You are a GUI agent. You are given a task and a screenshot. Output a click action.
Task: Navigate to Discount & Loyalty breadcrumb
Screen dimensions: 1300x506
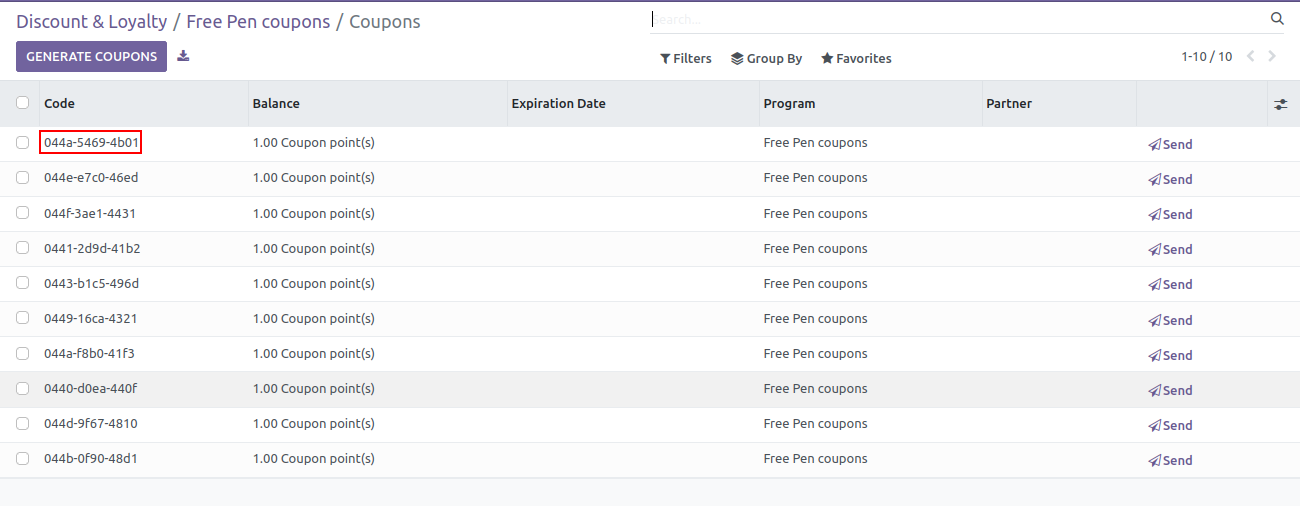click(92, 21)
